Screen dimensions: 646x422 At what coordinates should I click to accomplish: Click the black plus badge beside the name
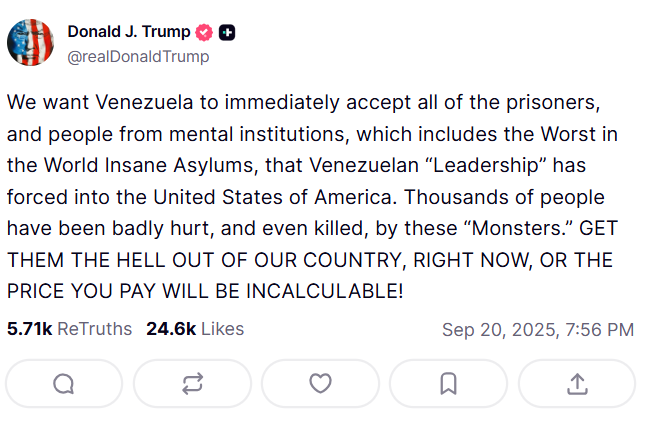[x=227, y=32]
